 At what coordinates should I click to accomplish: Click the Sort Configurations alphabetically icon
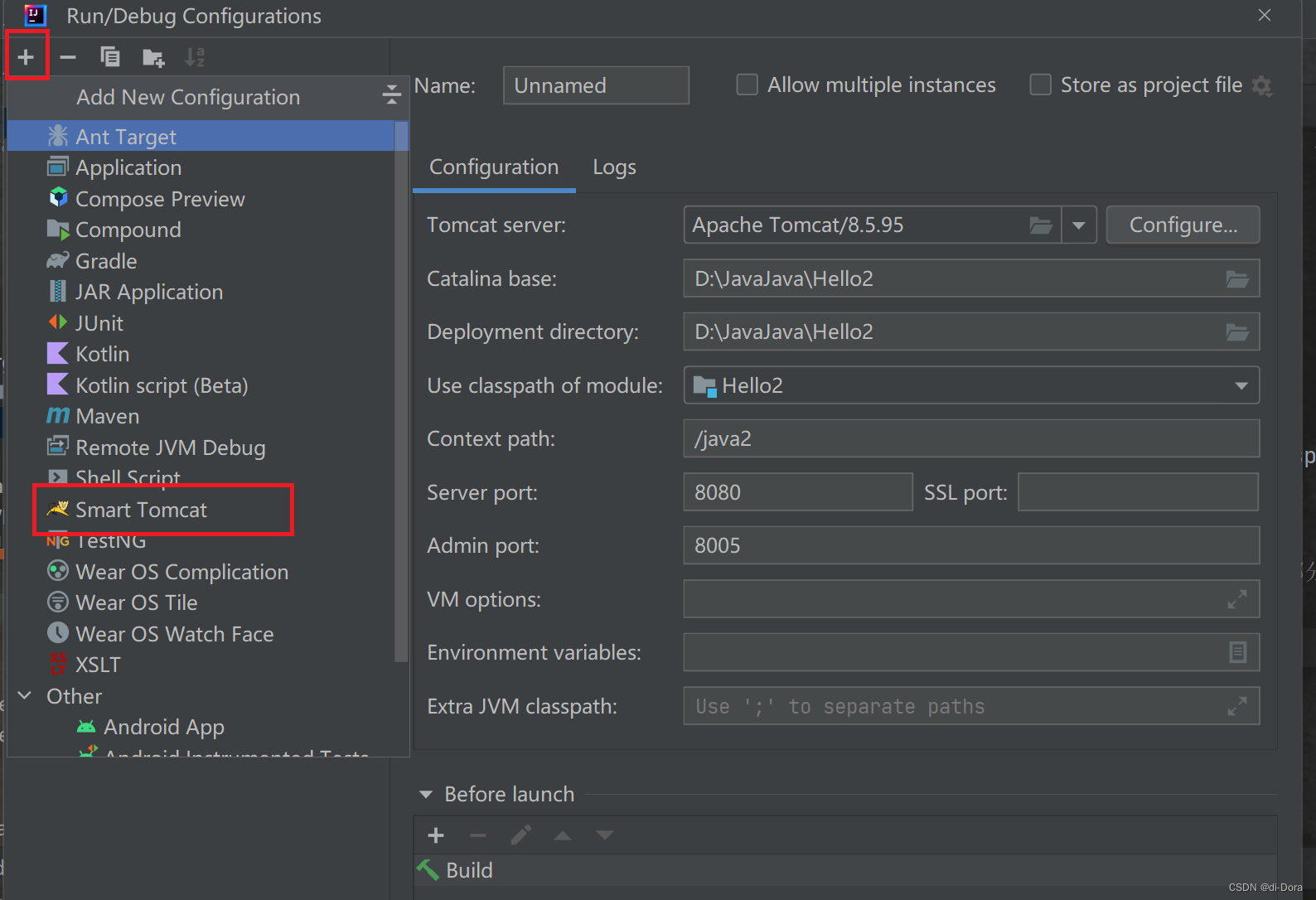[x=195, y=57]
